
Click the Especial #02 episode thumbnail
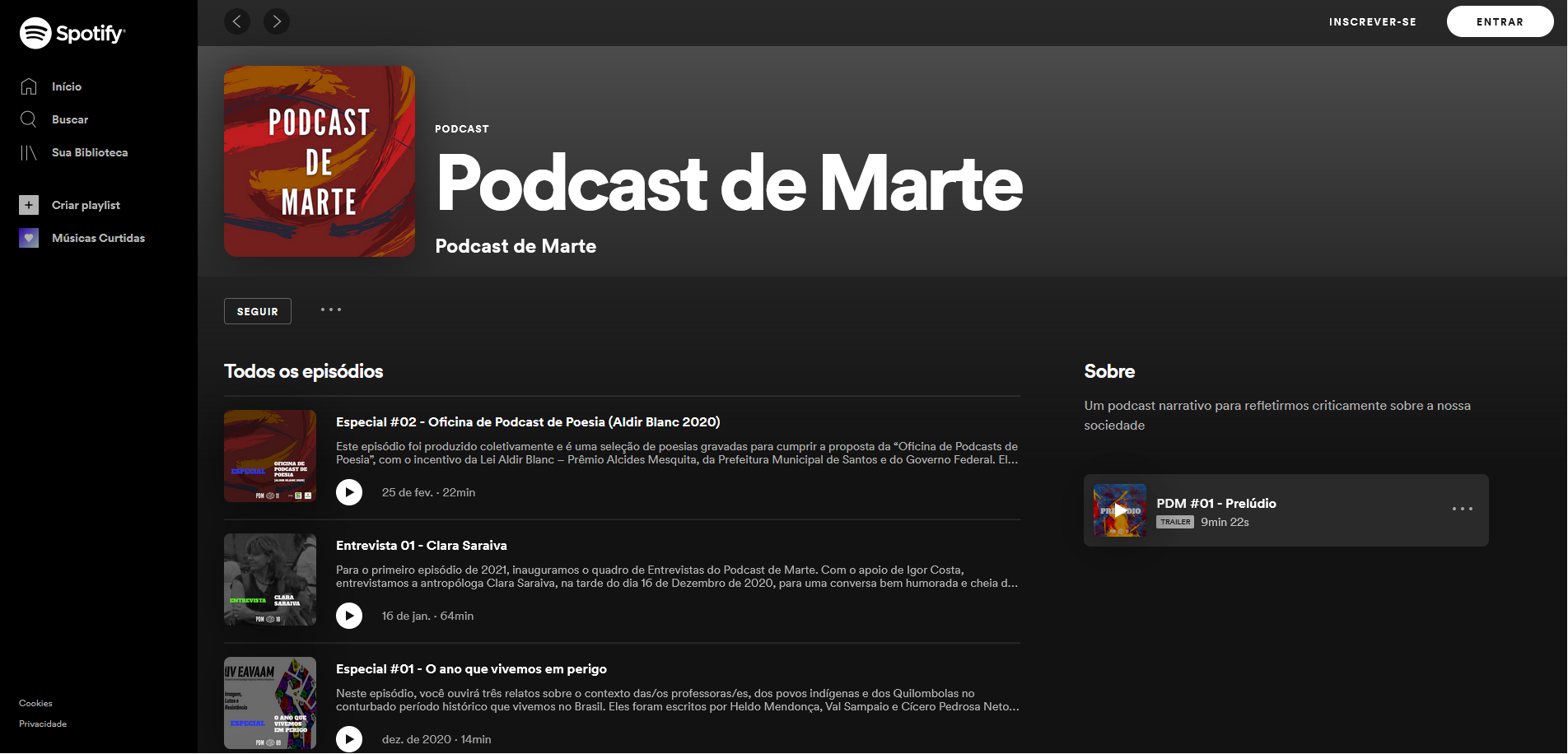270,456
